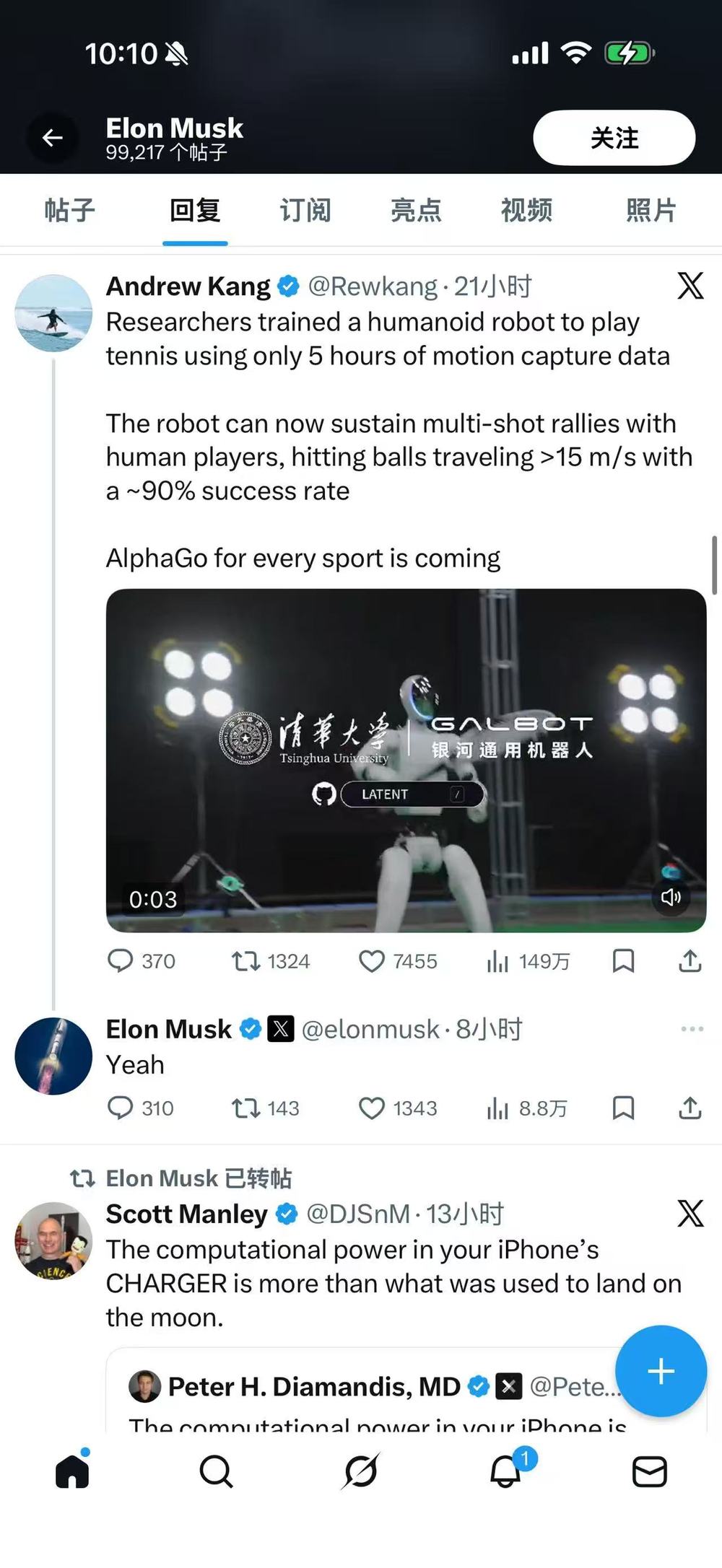Open the 视频 tab
The height and width of the screenshot is (1568, 722).
(526, 211)
